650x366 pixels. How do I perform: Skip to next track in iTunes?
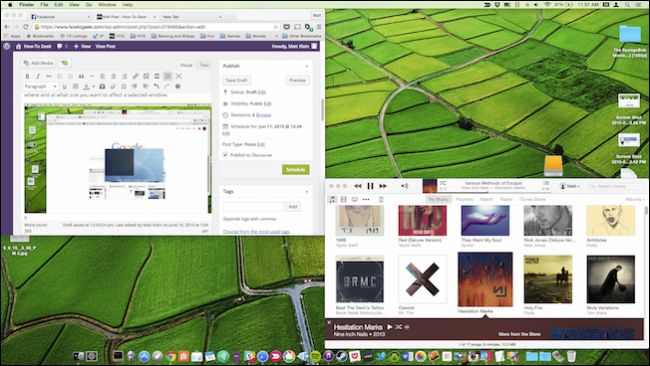coord(383,186)
